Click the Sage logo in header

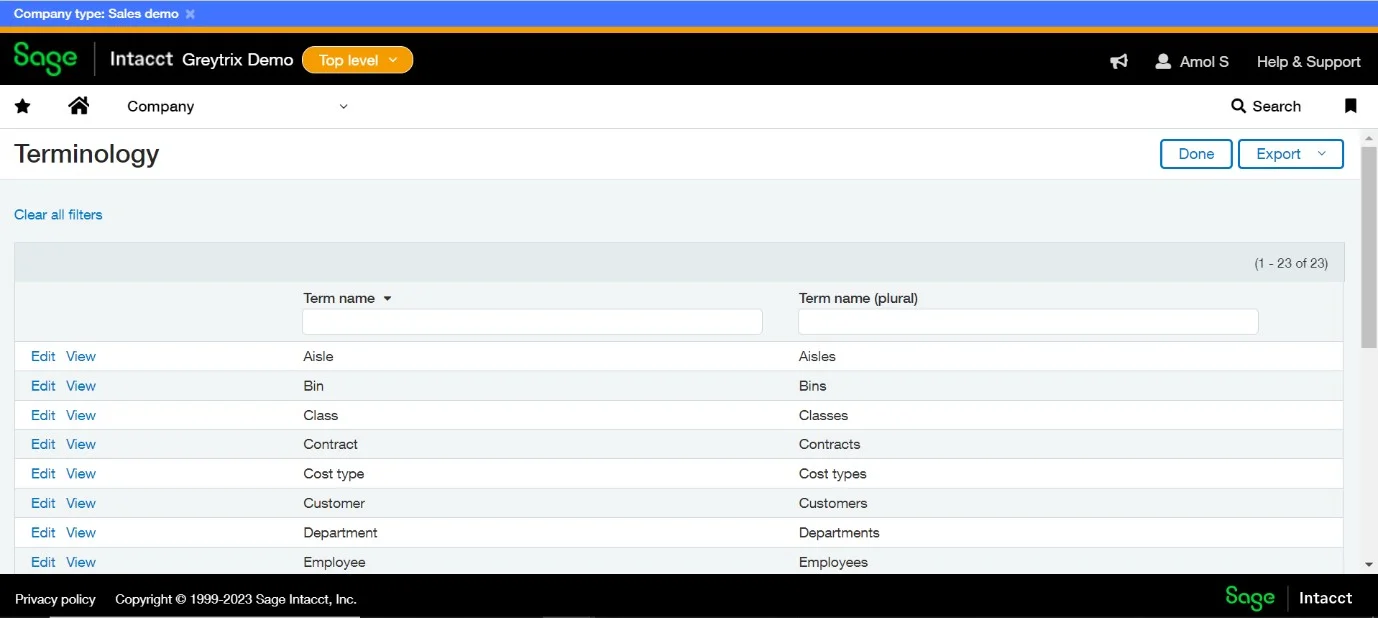click(45, 59)
